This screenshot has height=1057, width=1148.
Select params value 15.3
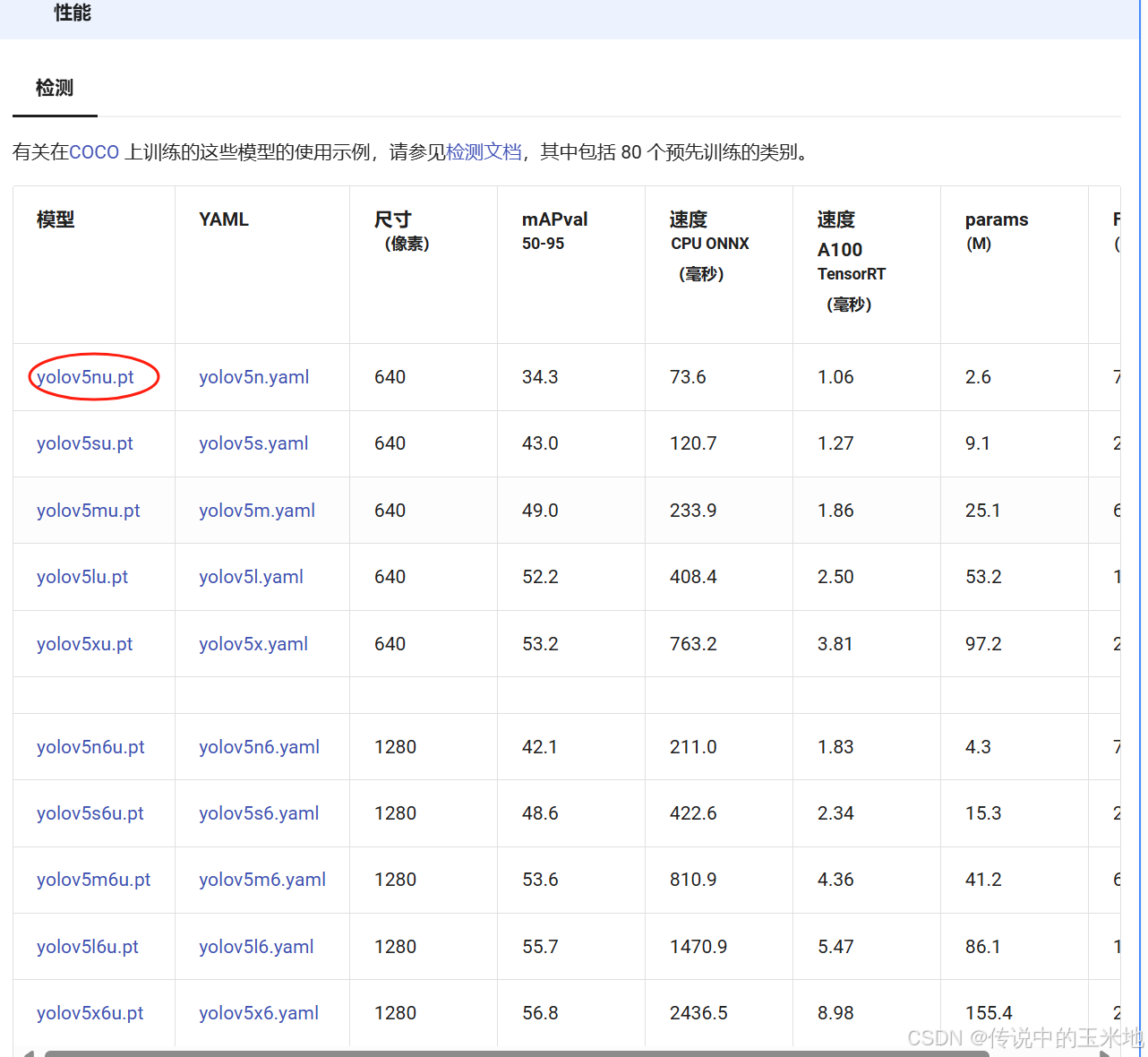983,813
